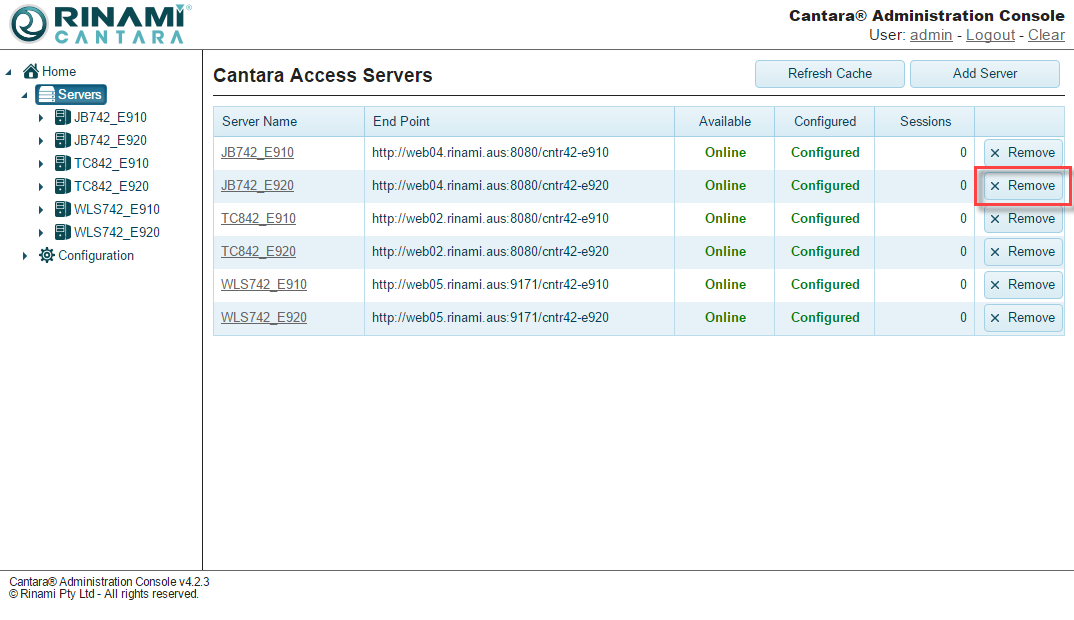
Task: Expand the Configuration tree node
Action: click(x=25, y=256)
